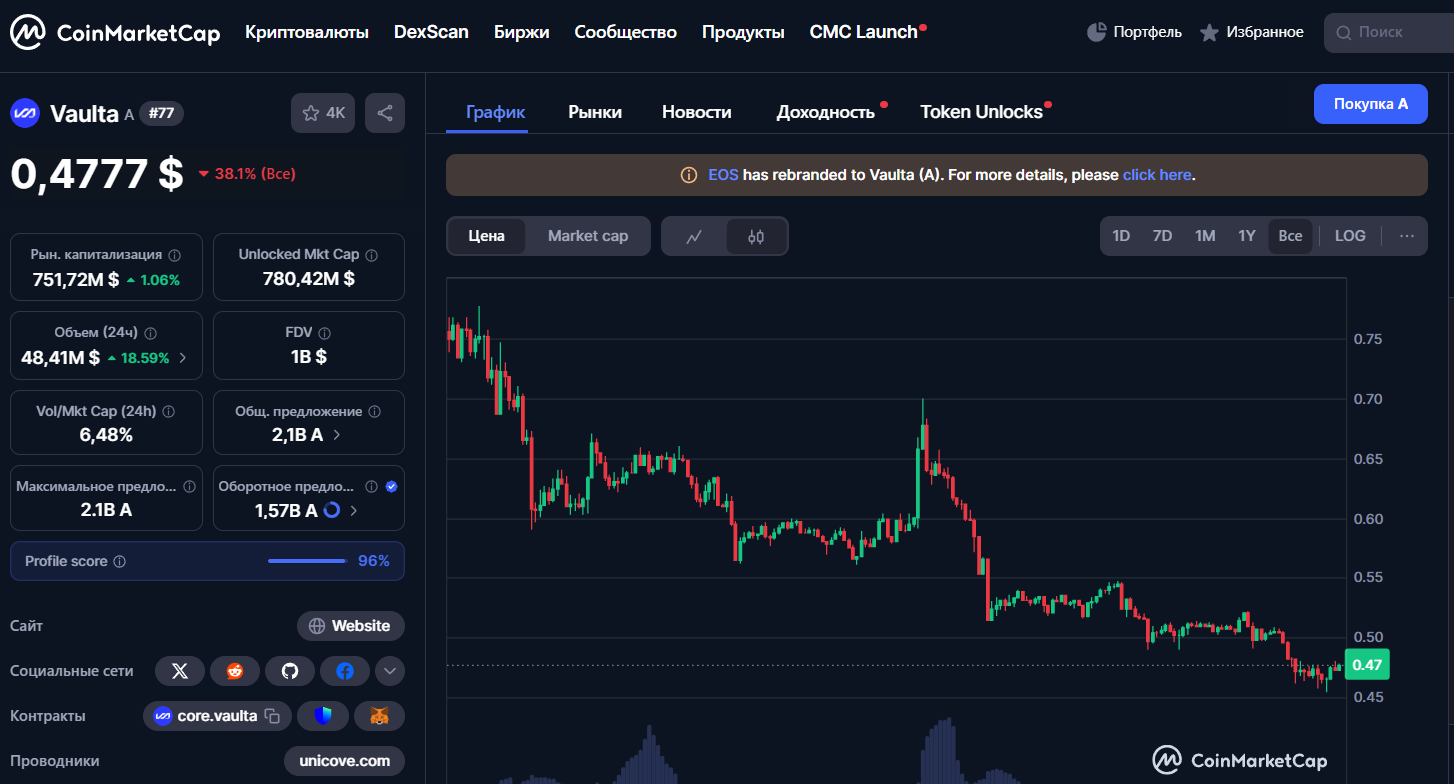This screenshot has height=784, width=1454.
Task: Open the Криптовалюты menu
Action: tap(307, 32)
